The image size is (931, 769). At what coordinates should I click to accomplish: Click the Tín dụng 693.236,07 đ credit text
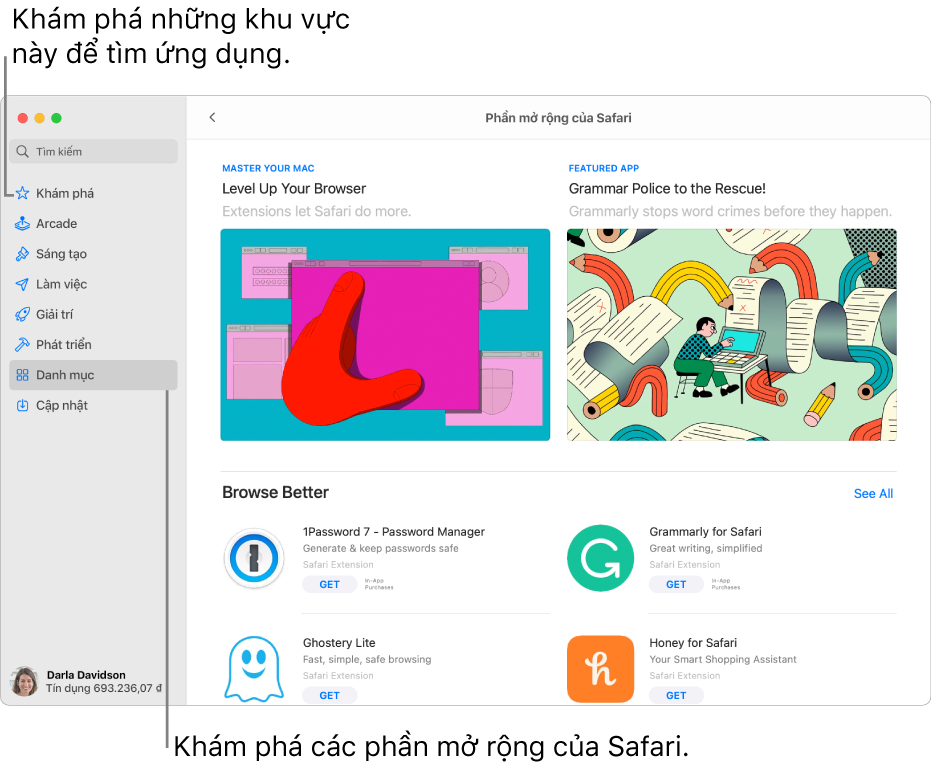coord(104,688)
